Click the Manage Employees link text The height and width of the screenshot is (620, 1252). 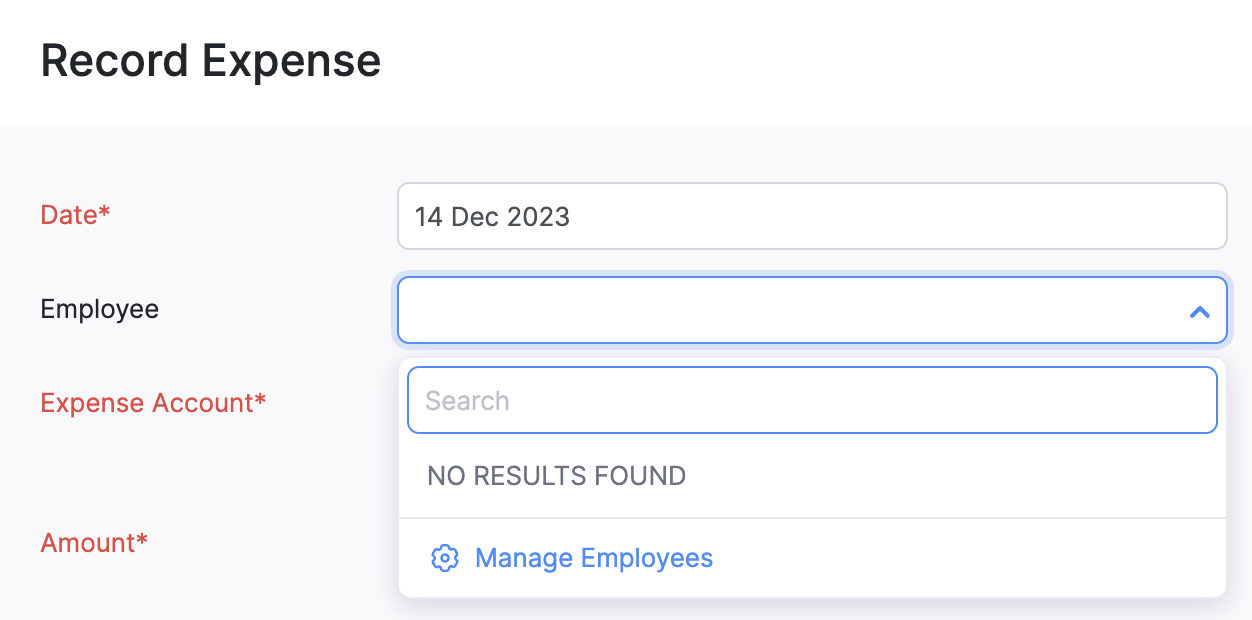click(x=593, y=558)
